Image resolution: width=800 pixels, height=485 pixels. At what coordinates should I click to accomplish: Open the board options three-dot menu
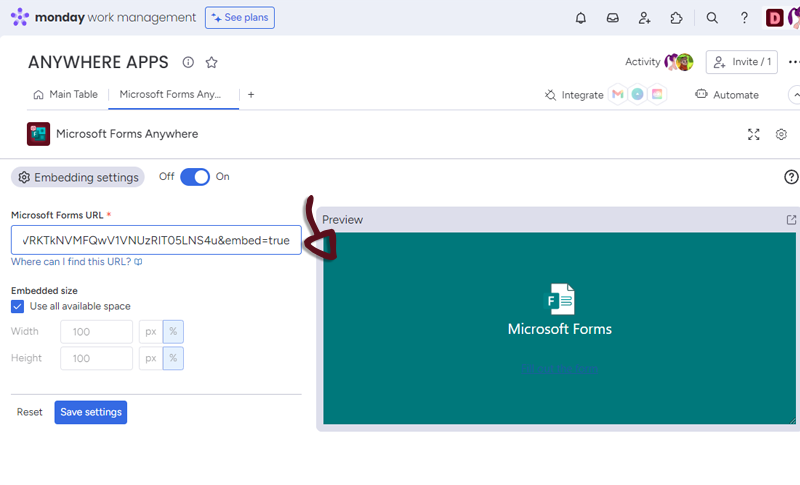coord(793,62)
